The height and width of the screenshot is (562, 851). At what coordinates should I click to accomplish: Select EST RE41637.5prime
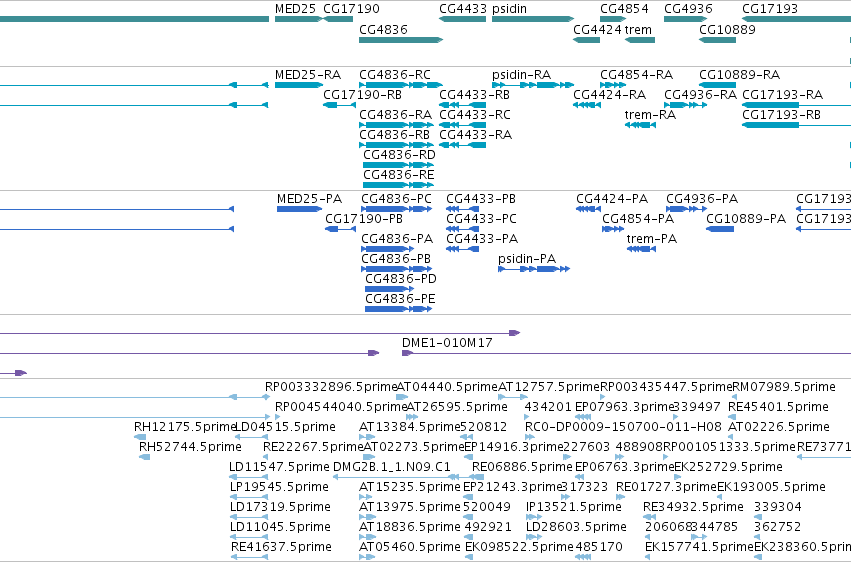click(x=281, y=547)
